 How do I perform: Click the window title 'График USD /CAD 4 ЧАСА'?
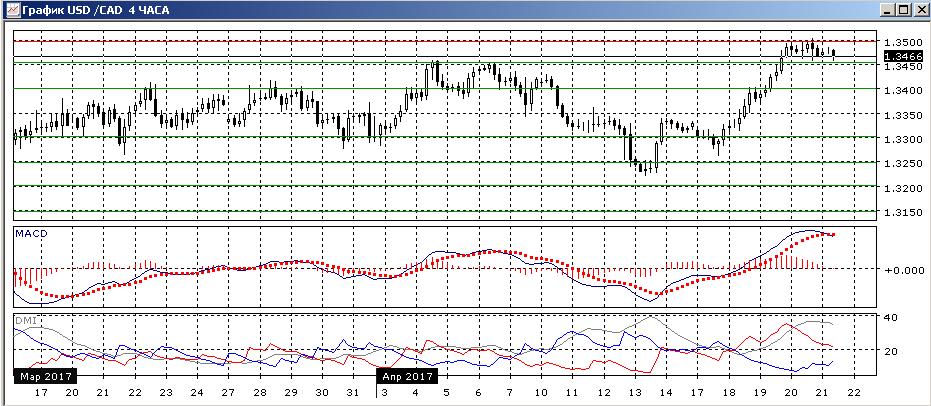[94, 10]
